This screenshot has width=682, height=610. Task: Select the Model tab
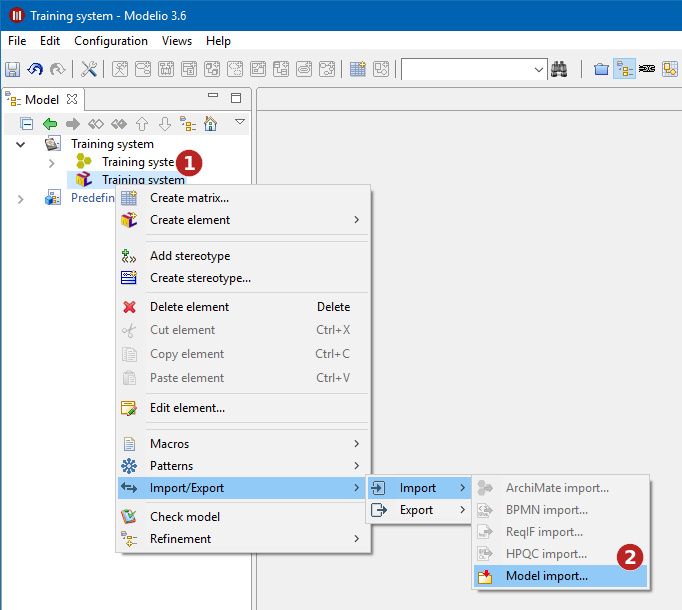tap(42, 100)
